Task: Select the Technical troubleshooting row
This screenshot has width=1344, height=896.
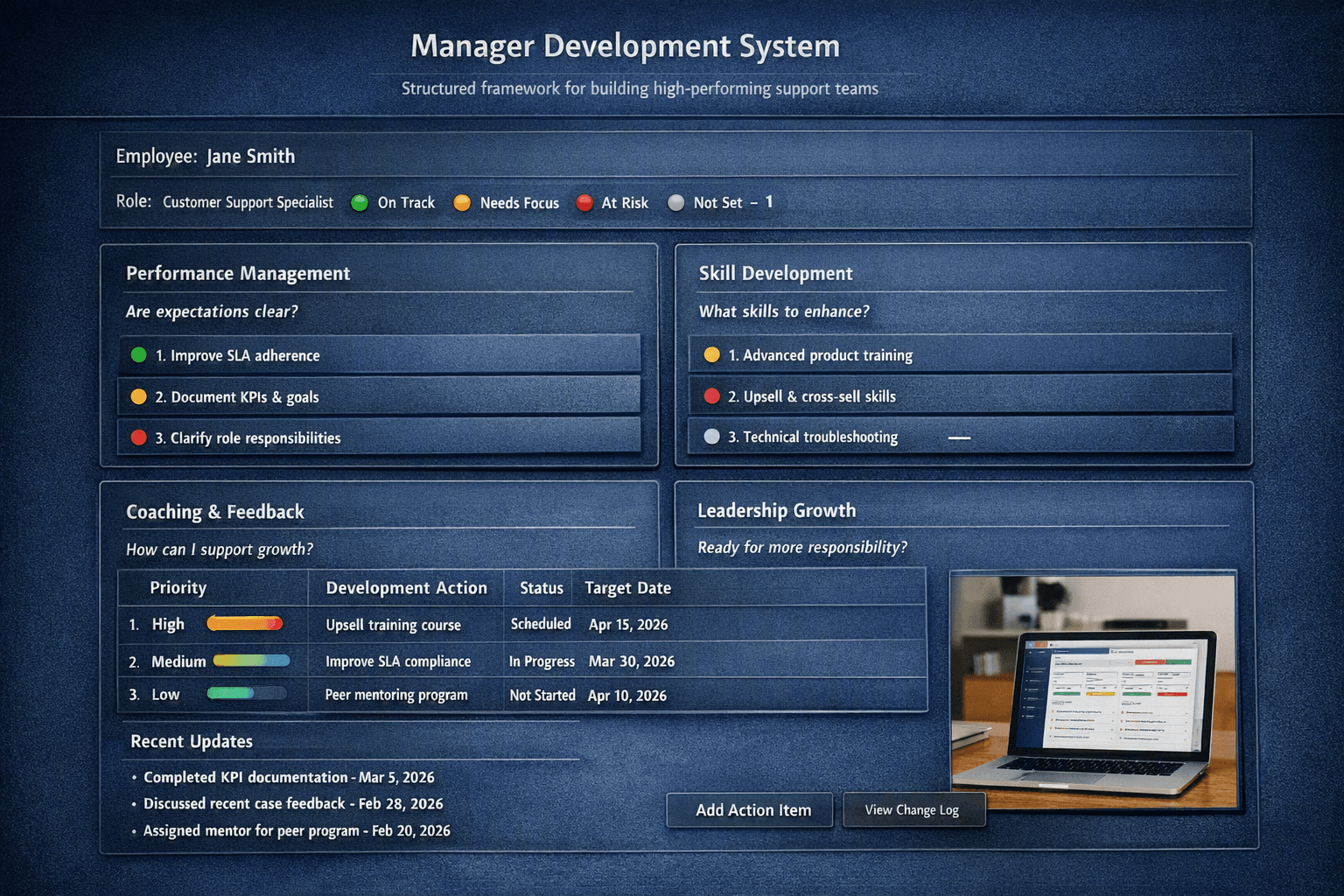Action: pyautogui.click(x=961, y=435)
